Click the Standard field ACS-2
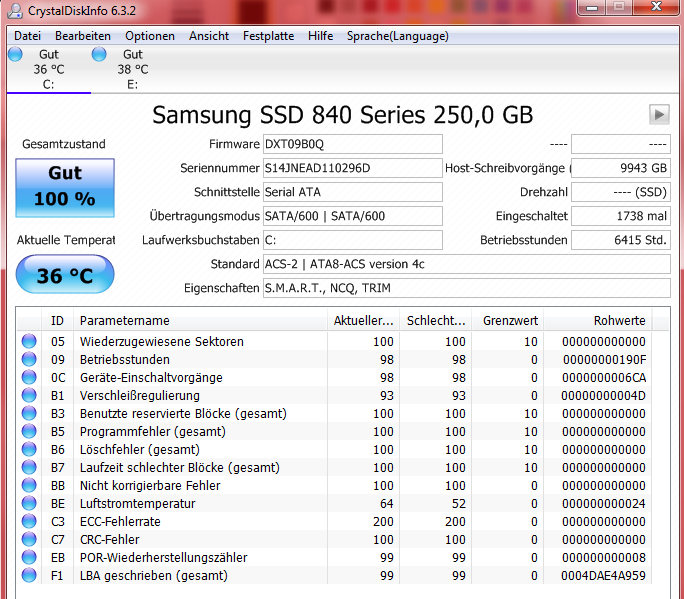The height and width of the screenshot is (599, 684). [467, 264]
